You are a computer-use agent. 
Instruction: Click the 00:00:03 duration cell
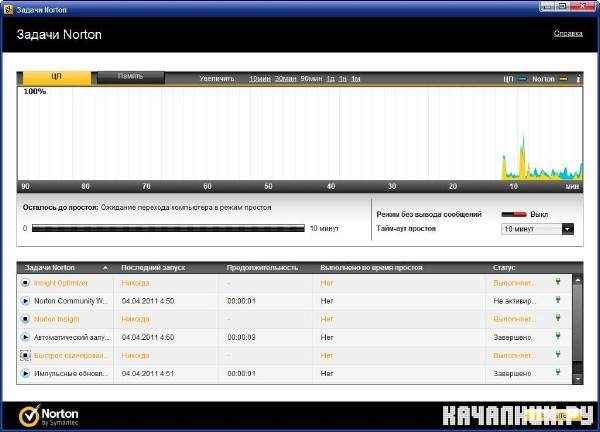pos(241,337)
